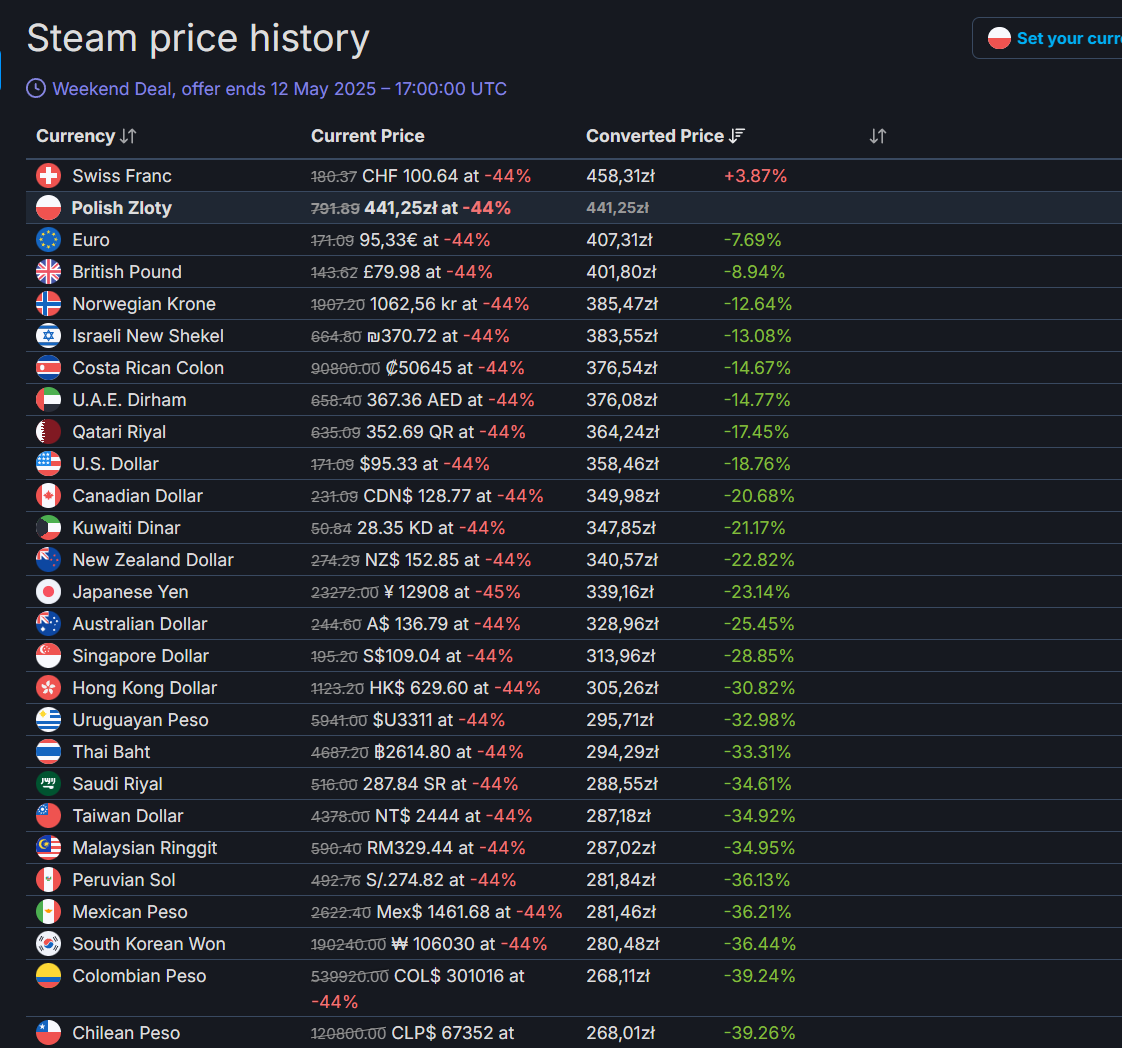The width and height of the screenshot is (1122, 1048).
Task: Click the U.S. Dollar flag icon
Action: point(49,464)
